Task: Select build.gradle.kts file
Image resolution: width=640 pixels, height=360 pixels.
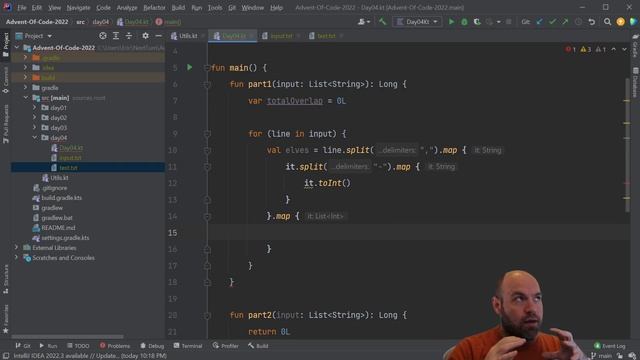Action: click(x=61, y=198)
